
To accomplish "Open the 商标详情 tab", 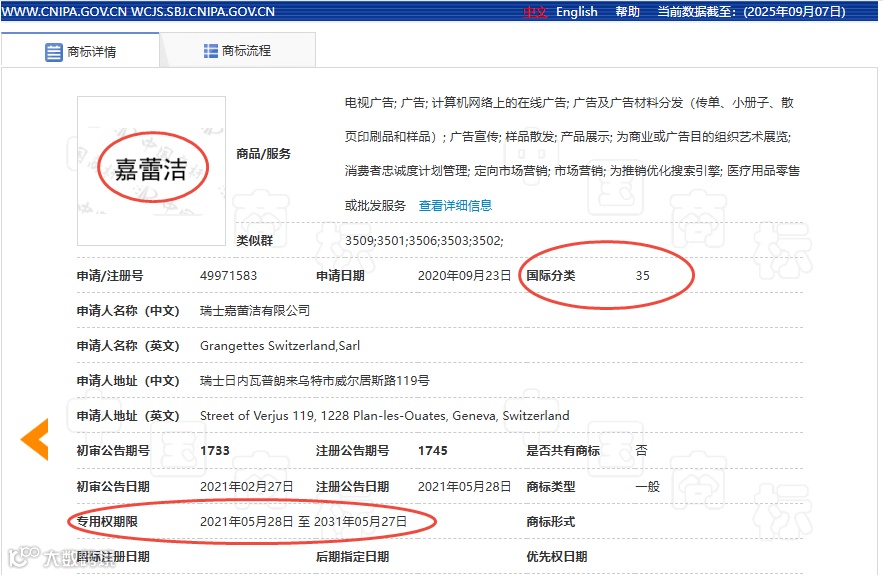I will pos(80,52).
